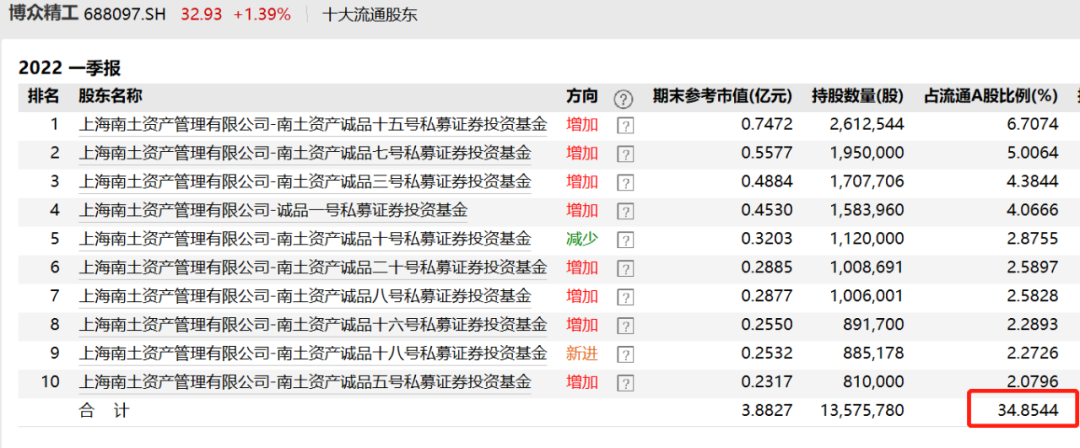Open shareholder 南土资产诚品三号私募证券投资基金 link
1080x448 pixels.
coord(306,182)
